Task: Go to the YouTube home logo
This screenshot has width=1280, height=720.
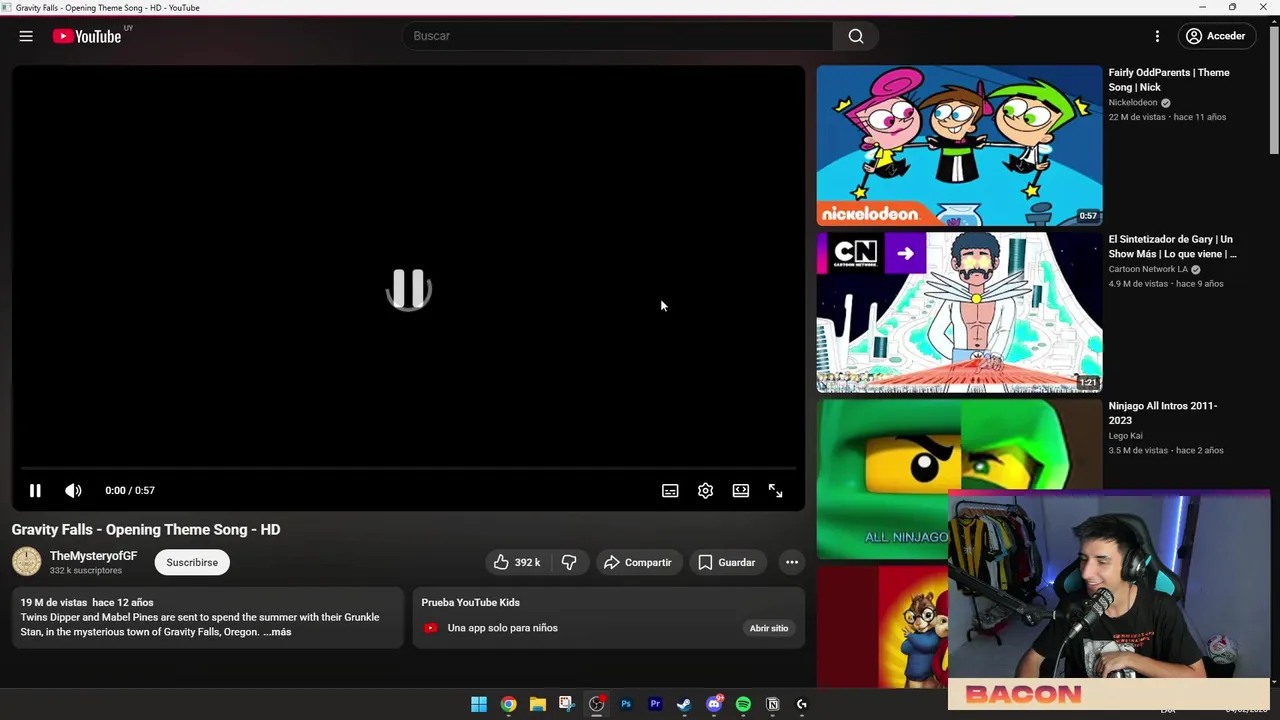Action: coord(87,36)
